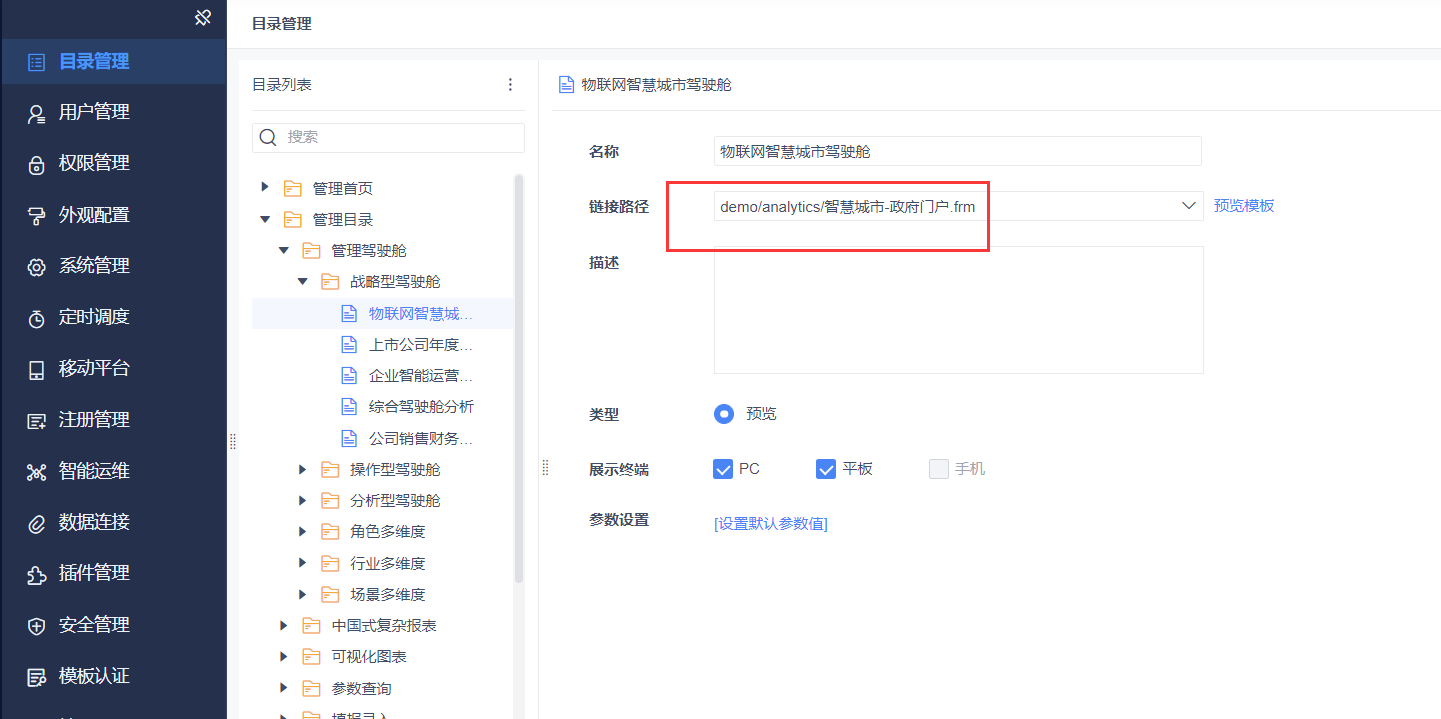
Task: Open 系统管理 gear icon
Action: [x=37, y=267]
